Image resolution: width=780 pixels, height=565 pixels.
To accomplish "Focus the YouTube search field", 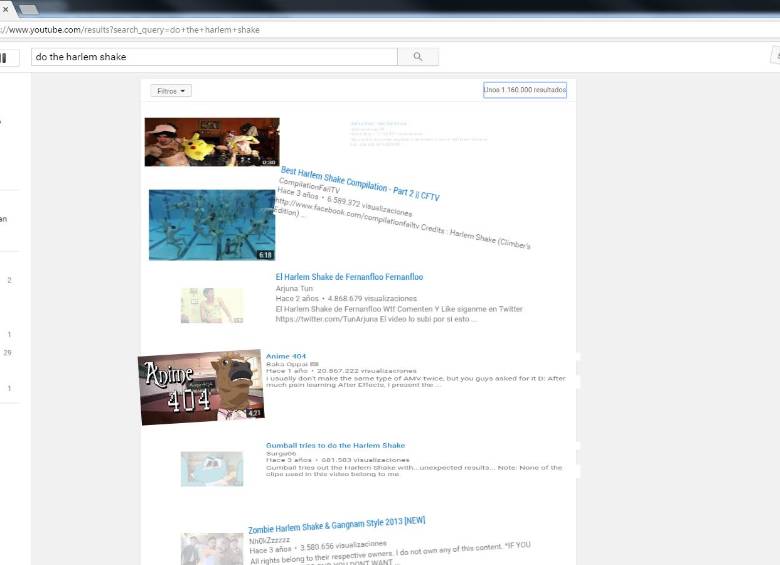I will (x=214, y=57).
